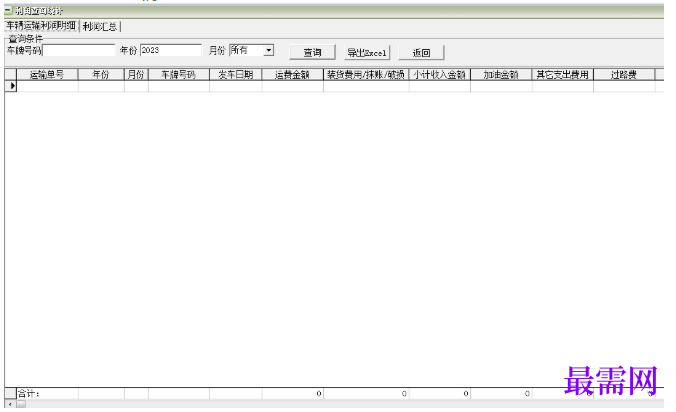Click the horizontal scrollbar left arrow
This screenshot has height=412, width=676.
coord(10,404)
